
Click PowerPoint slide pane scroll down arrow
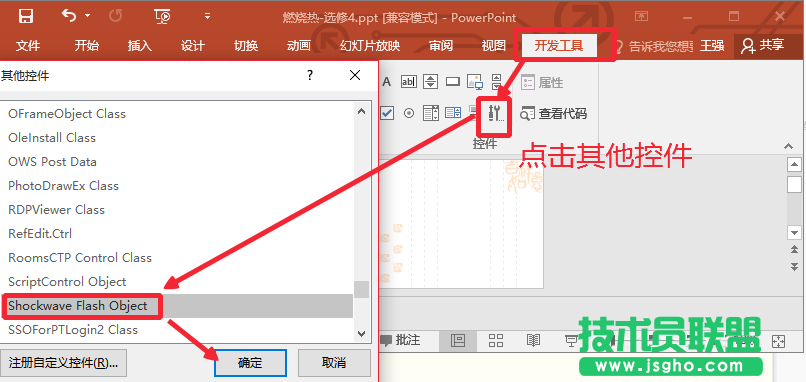[794, 233]
